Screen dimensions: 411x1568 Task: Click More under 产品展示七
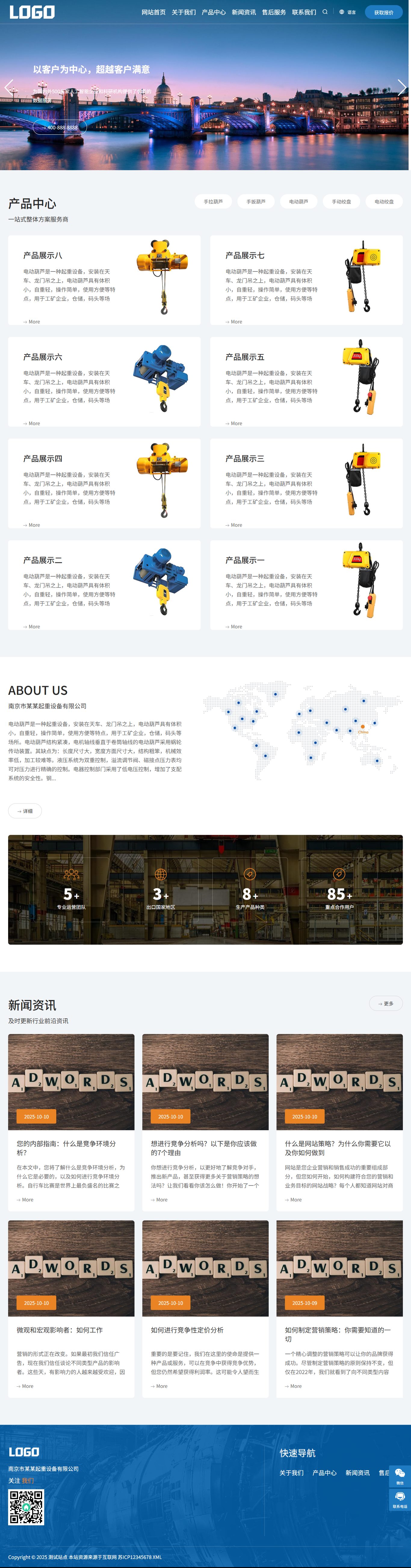(234, 322)
